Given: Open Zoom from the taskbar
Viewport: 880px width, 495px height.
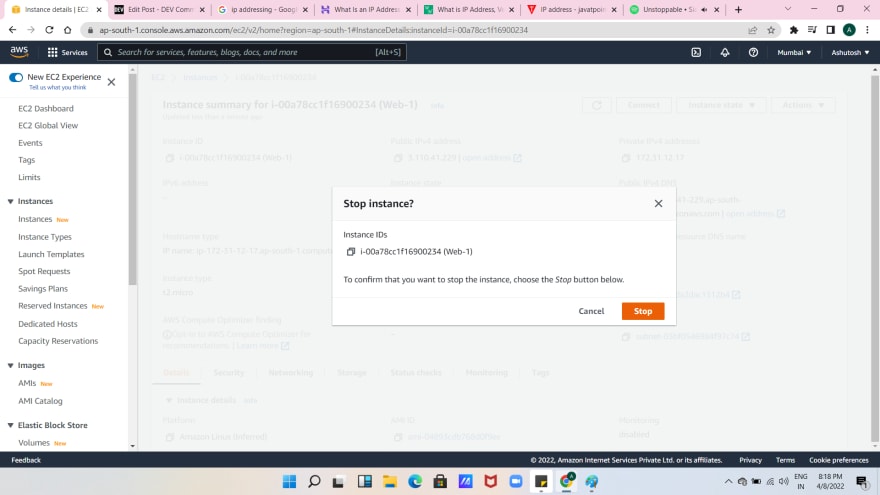Looking at the screenshot, I should [x=516, y=482].
